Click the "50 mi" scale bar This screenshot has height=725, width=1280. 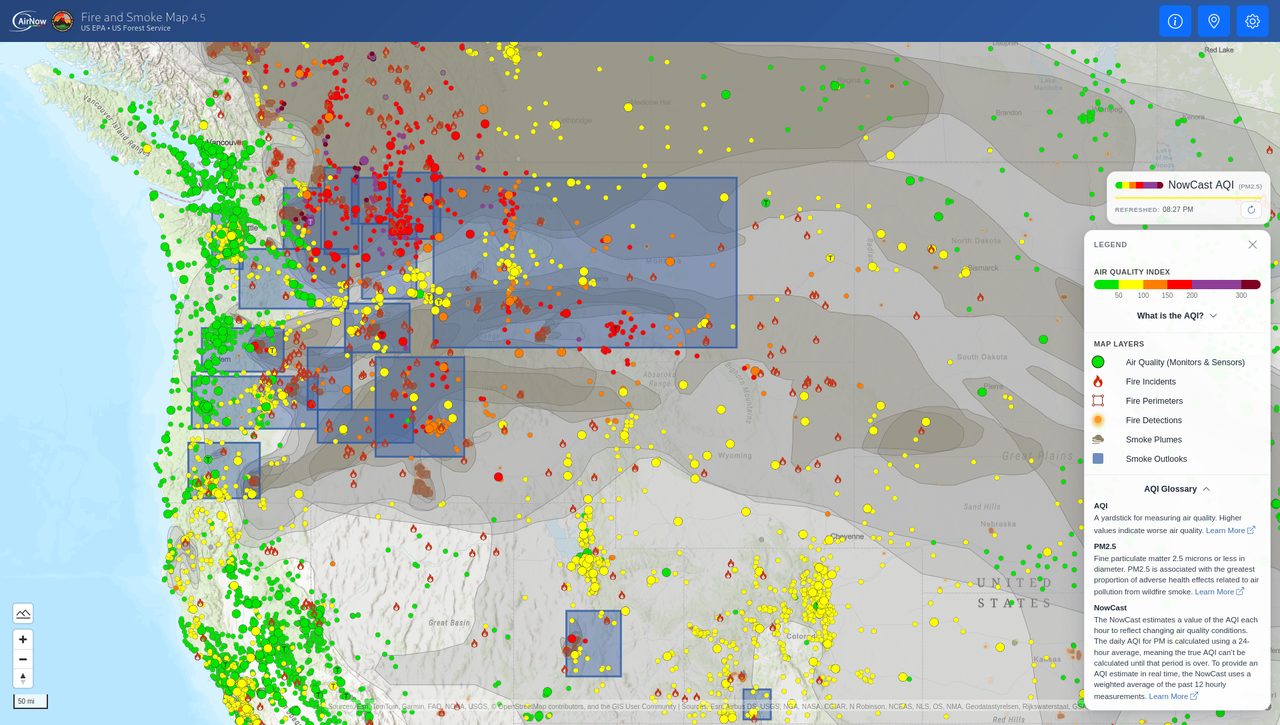(30, 701)
